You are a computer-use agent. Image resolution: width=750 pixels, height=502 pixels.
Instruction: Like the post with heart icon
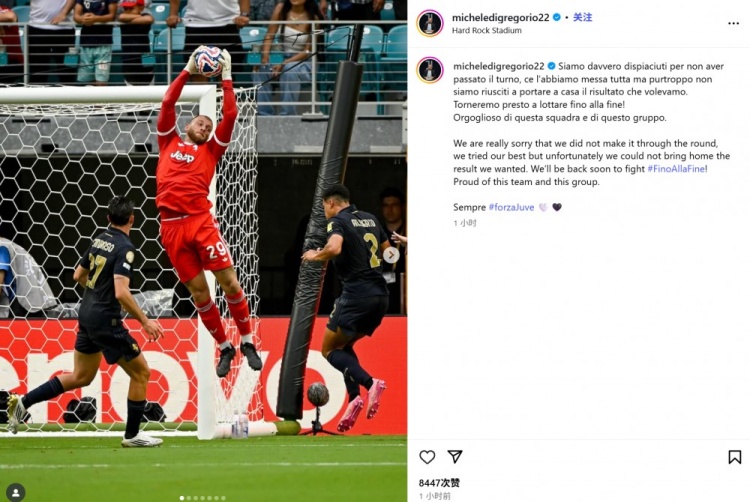(x=427, y=457)
